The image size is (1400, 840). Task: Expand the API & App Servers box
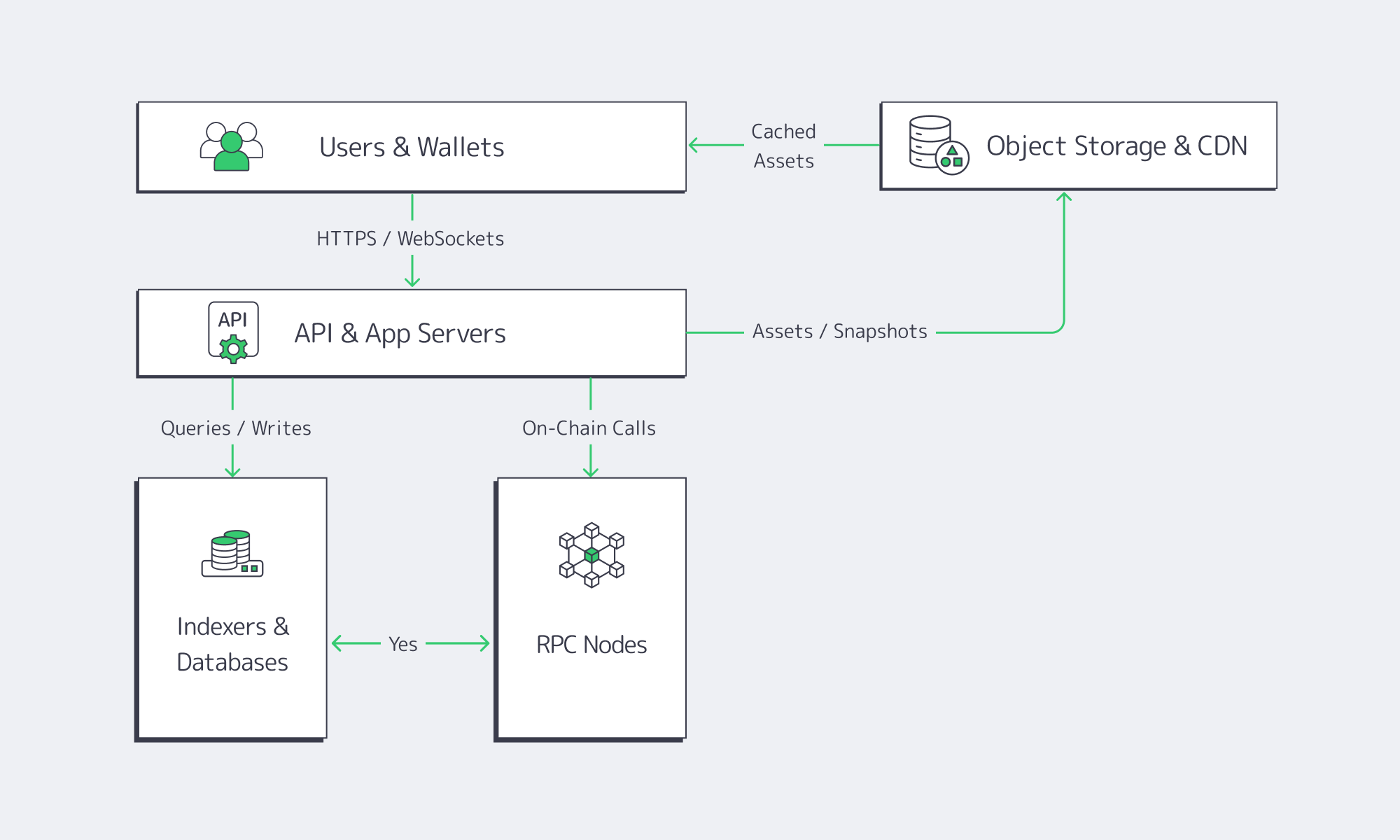[x=412, y=333]
